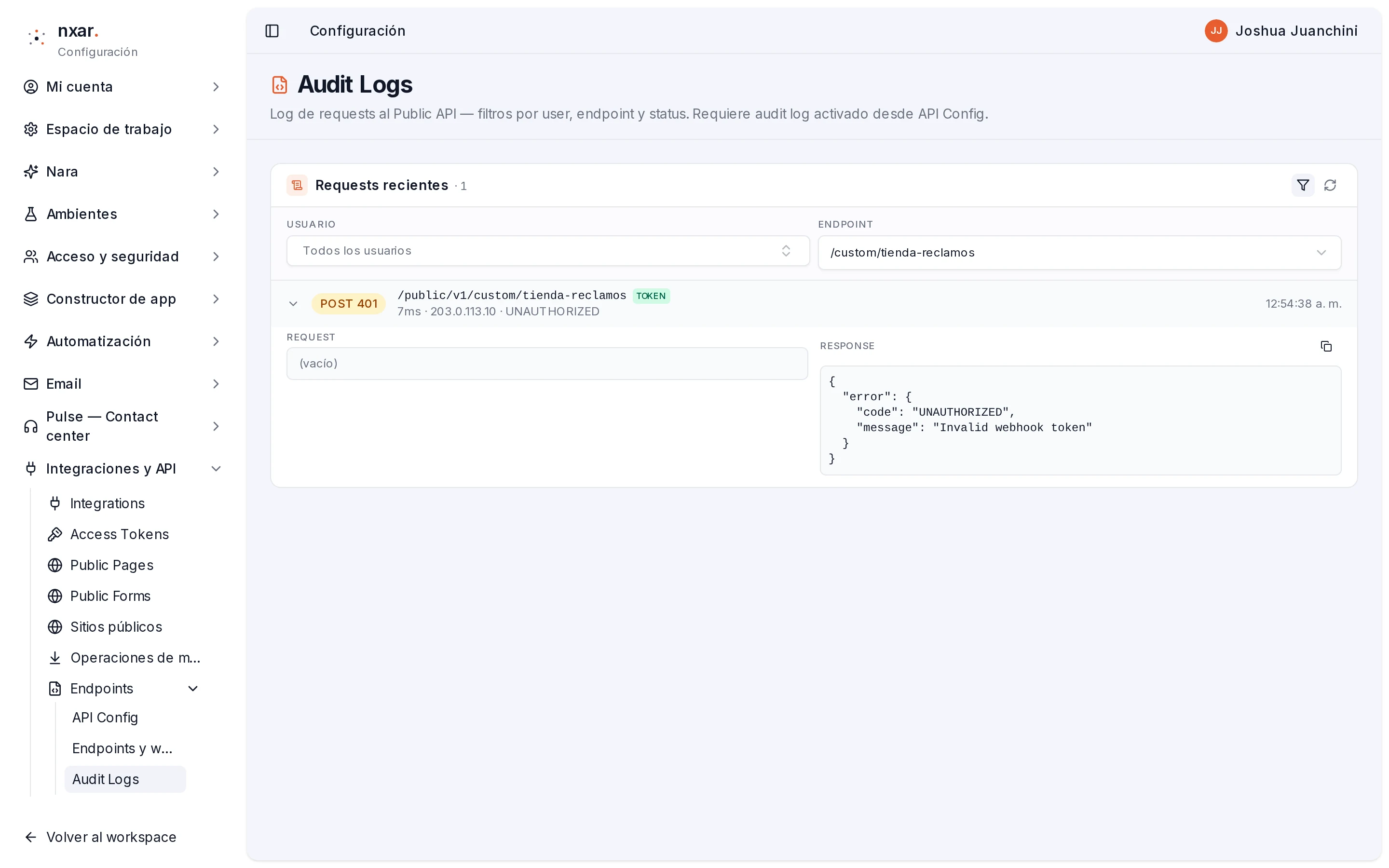Open the Todos los usuarios dropdown
Viewport: 1389px width, 868px height.
click(547, 251)
